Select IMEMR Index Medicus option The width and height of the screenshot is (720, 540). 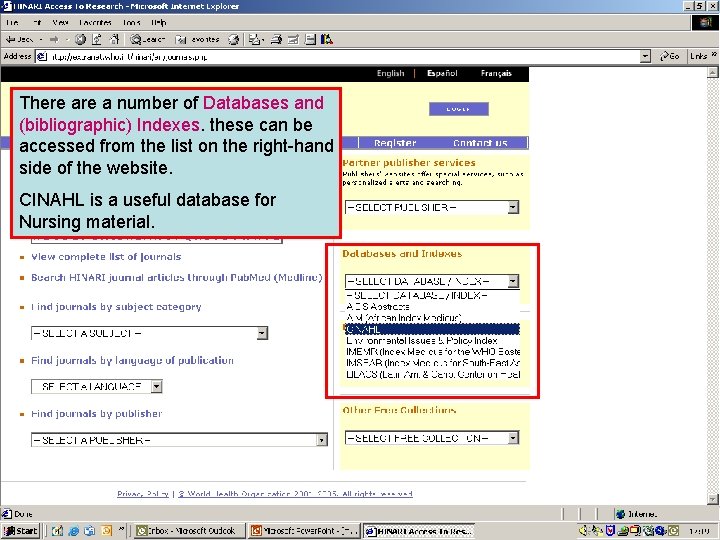tap(432, 352)
